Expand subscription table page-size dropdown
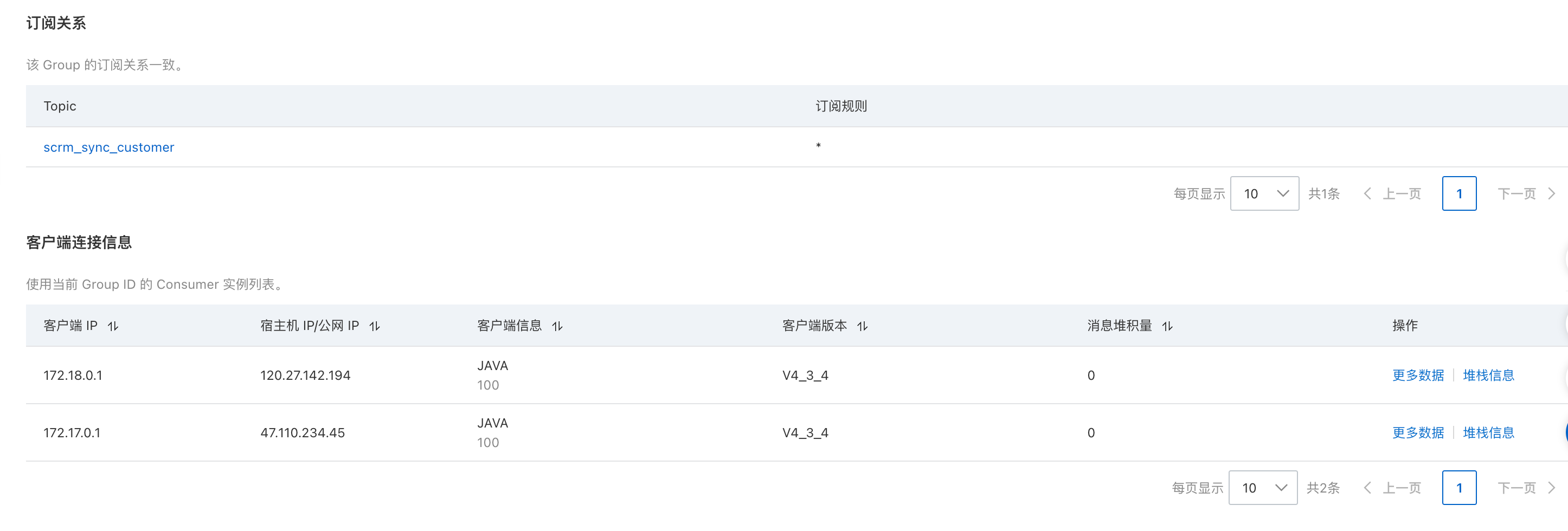Screen dimensions: 1568x531 click(1264, 194)
